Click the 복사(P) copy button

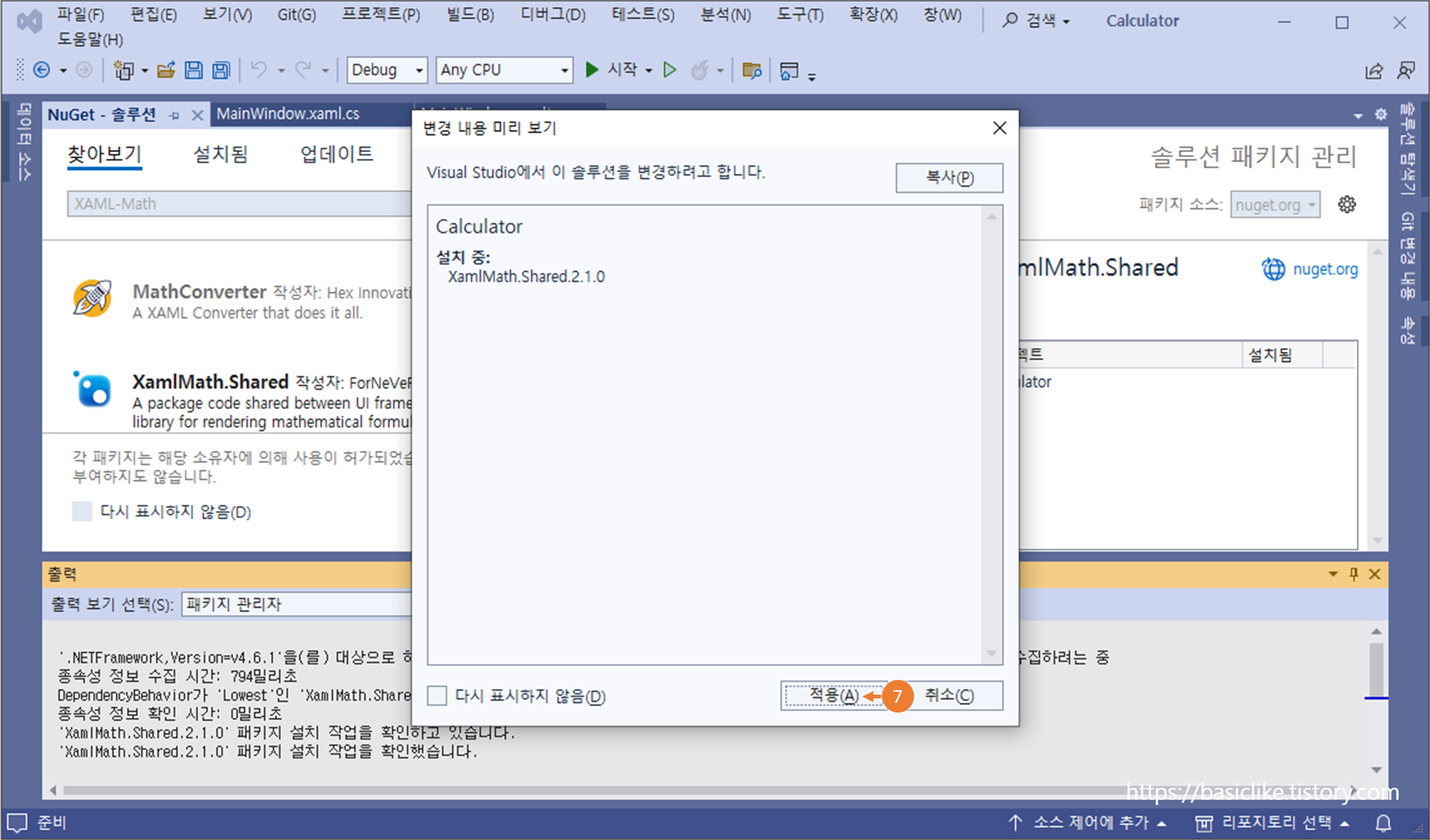(949, 177)
